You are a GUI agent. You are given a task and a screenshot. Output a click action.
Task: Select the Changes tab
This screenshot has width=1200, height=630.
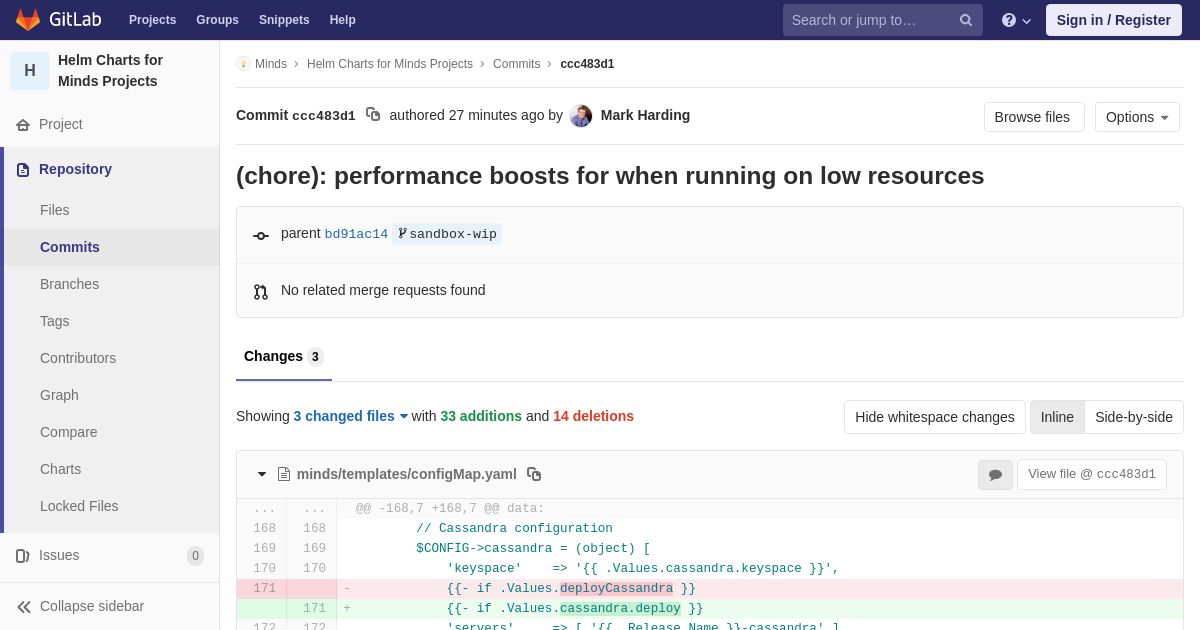284,357
